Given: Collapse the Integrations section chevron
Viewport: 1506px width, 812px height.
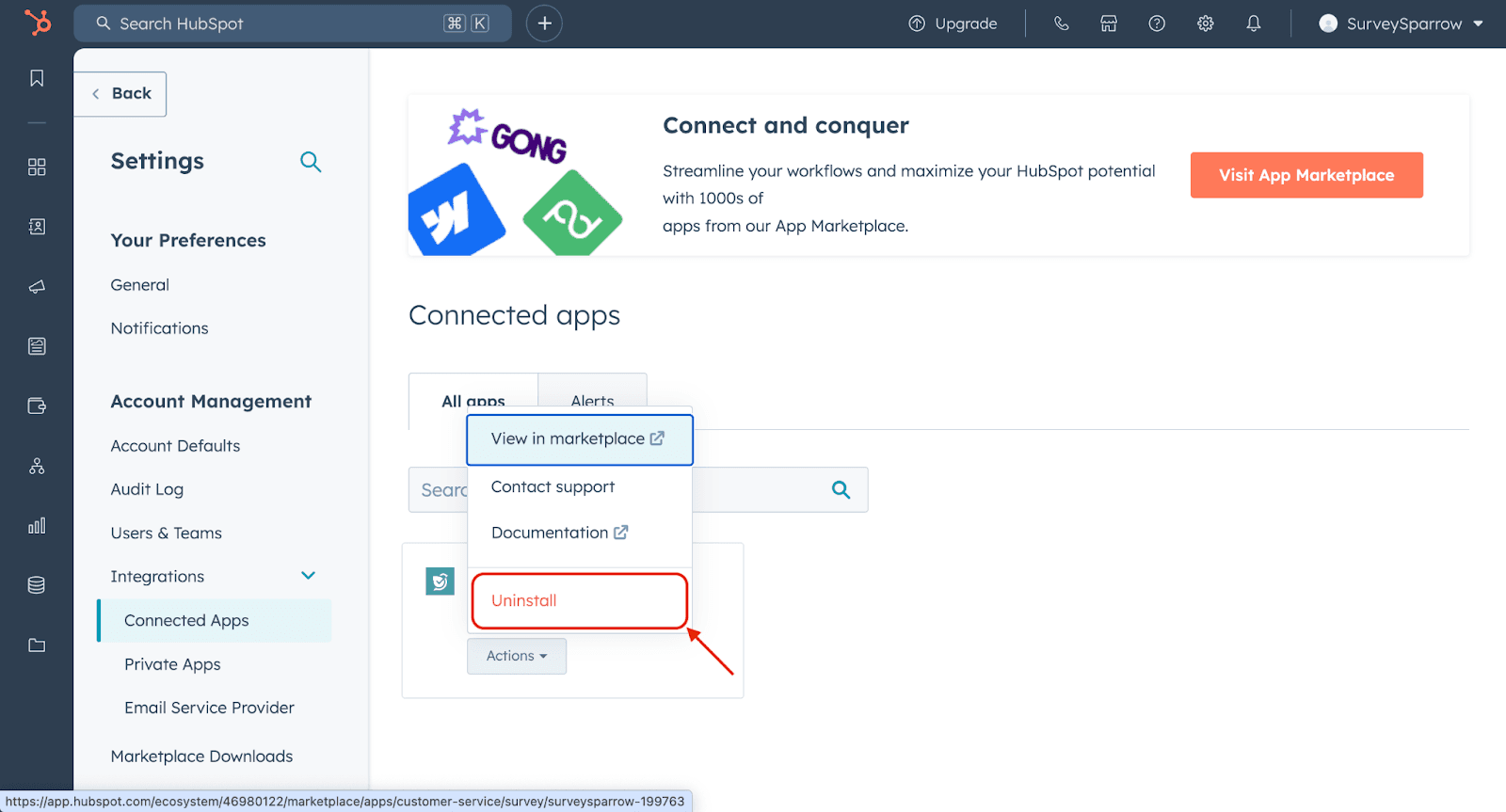Looking at the screenshot, I should 308,576.
